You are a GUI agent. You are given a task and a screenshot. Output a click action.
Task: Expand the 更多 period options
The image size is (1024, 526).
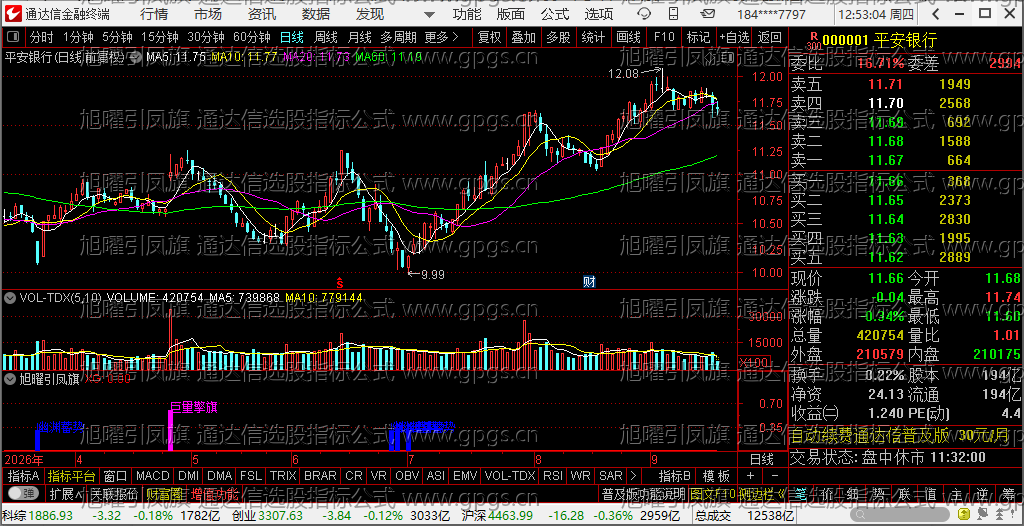coord(441,37)
